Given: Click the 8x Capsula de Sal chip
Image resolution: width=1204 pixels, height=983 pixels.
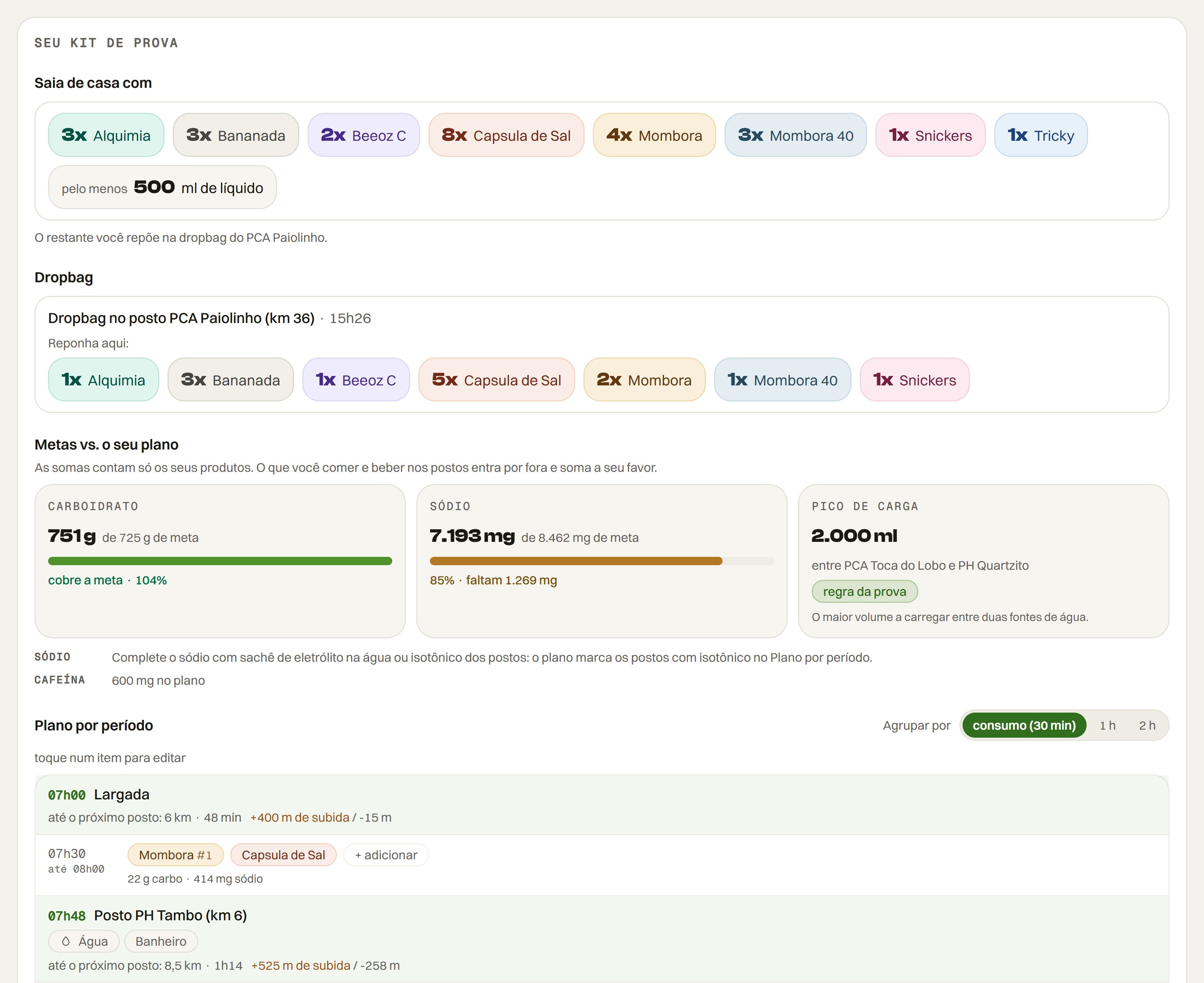Looking at the screenshot, I should tap(506, 135).
